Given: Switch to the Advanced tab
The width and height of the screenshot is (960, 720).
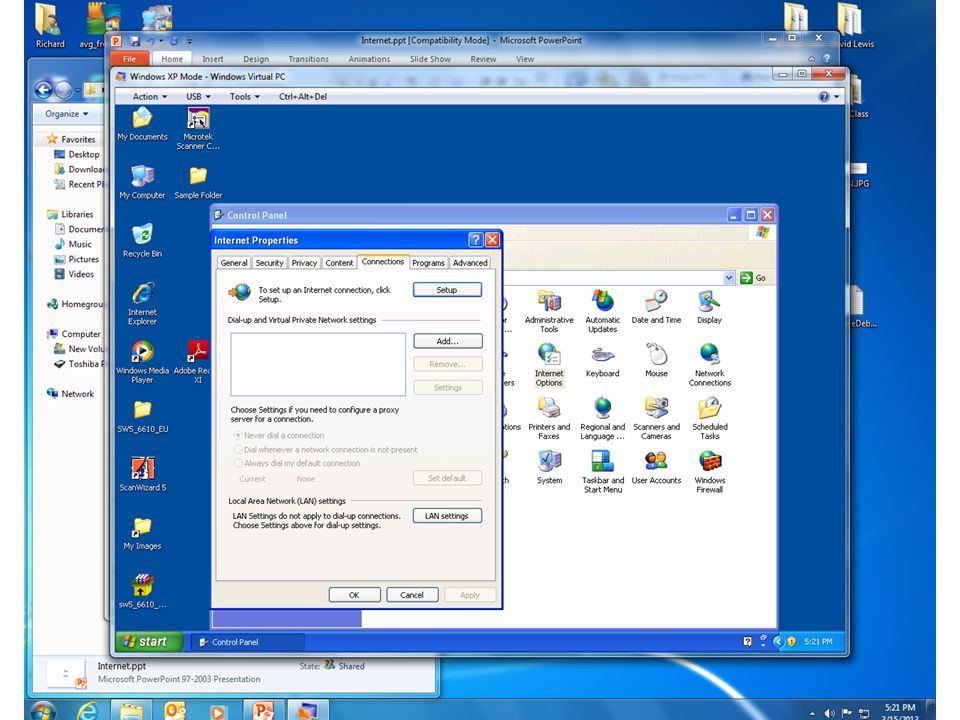Looking at the screenshot, I should [470, 263].
